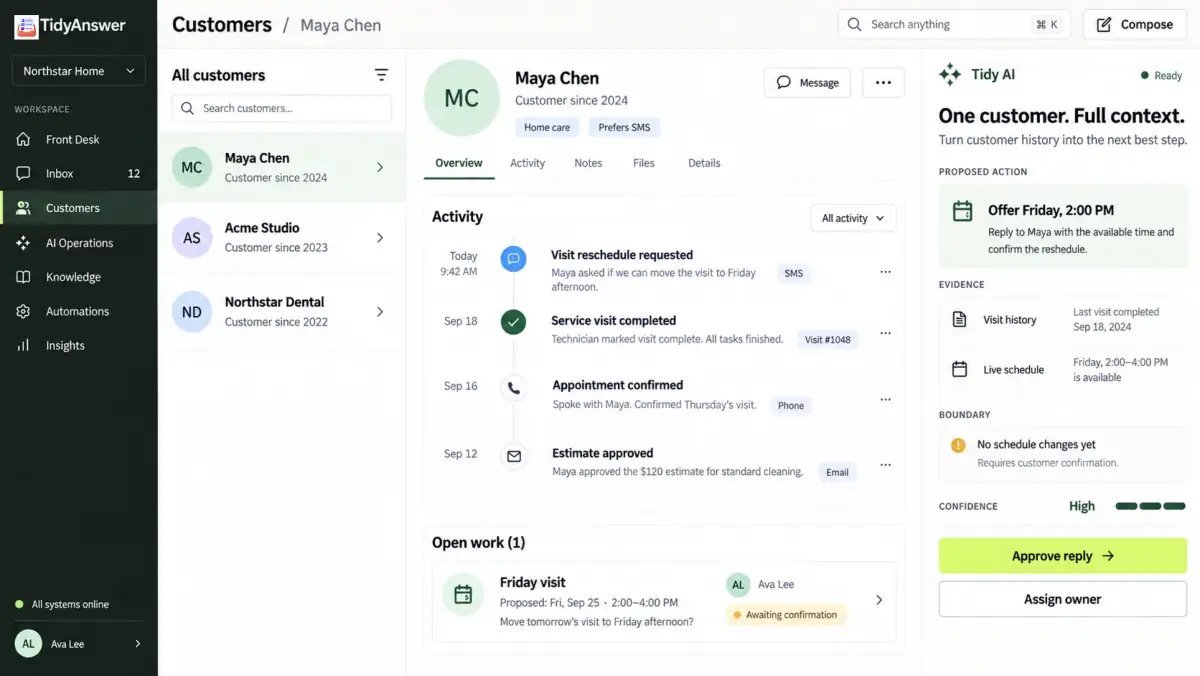Expand the Friday visit card chevron
1200x676 pixels.
pos(879,600)
